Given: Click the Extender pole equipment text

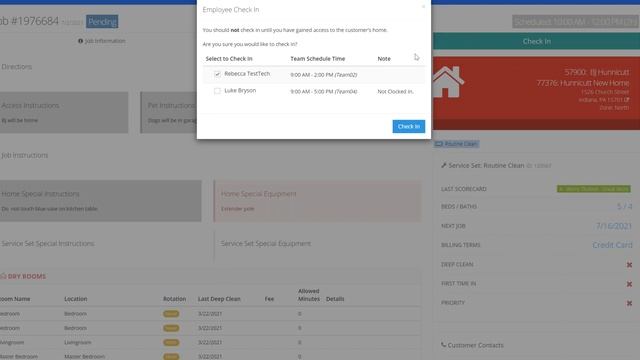Looking at the screenshot, I should click(238, 209).
